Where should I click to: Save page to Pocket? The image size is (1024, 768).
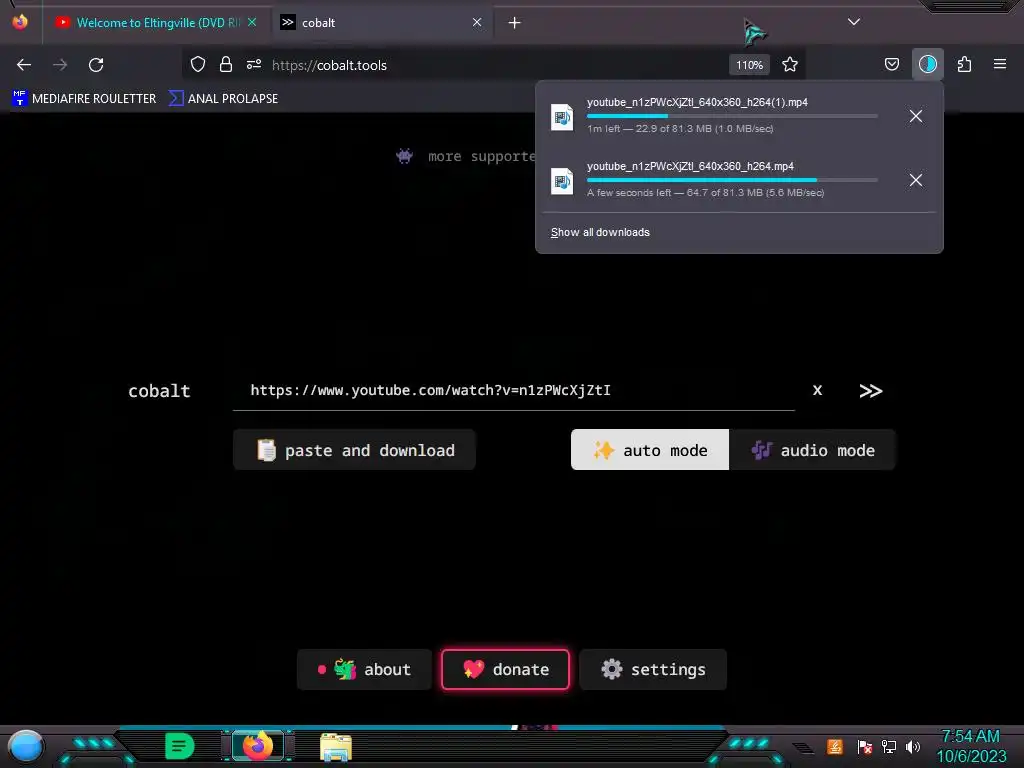891,64
